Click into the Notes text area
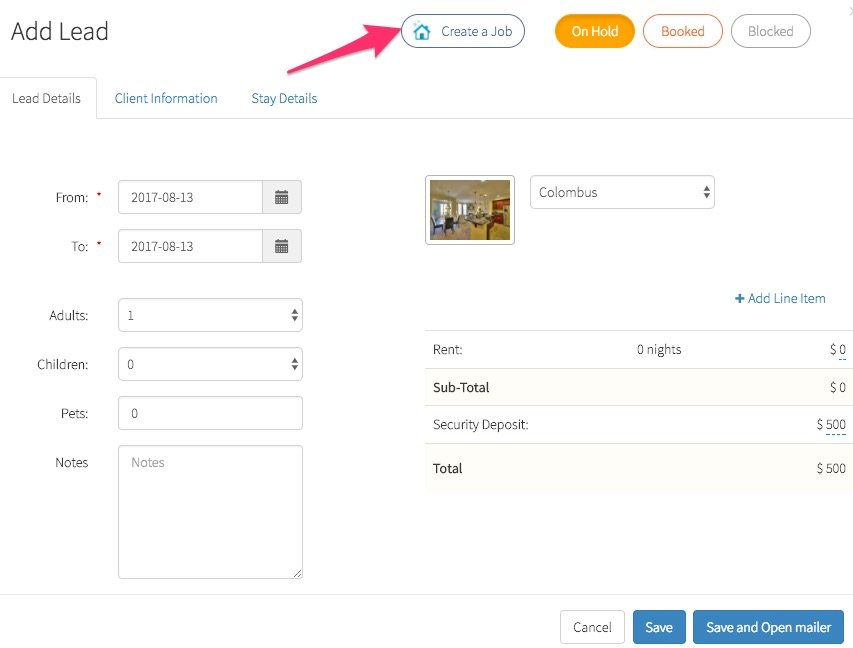 pos(210,511)
